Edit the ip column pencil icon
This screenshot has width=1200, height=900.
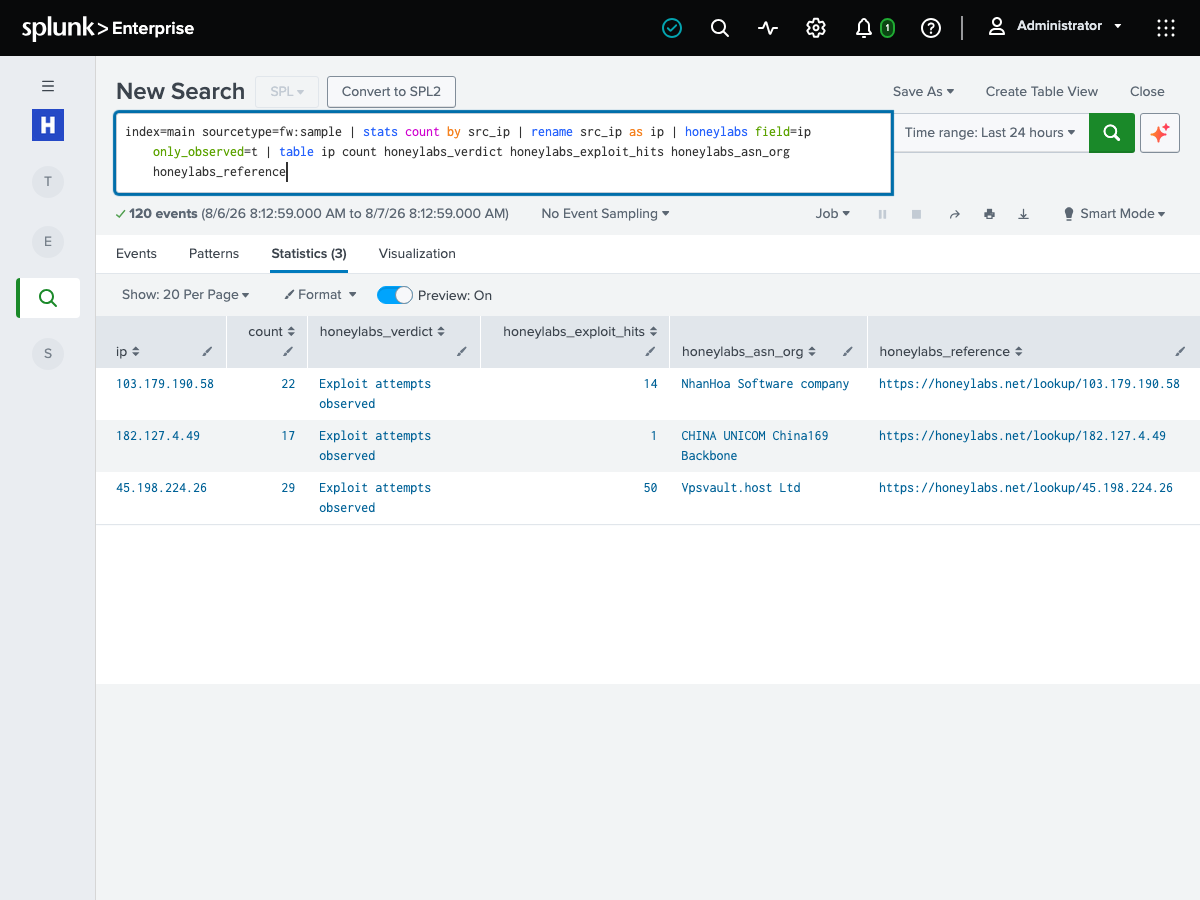207,352
